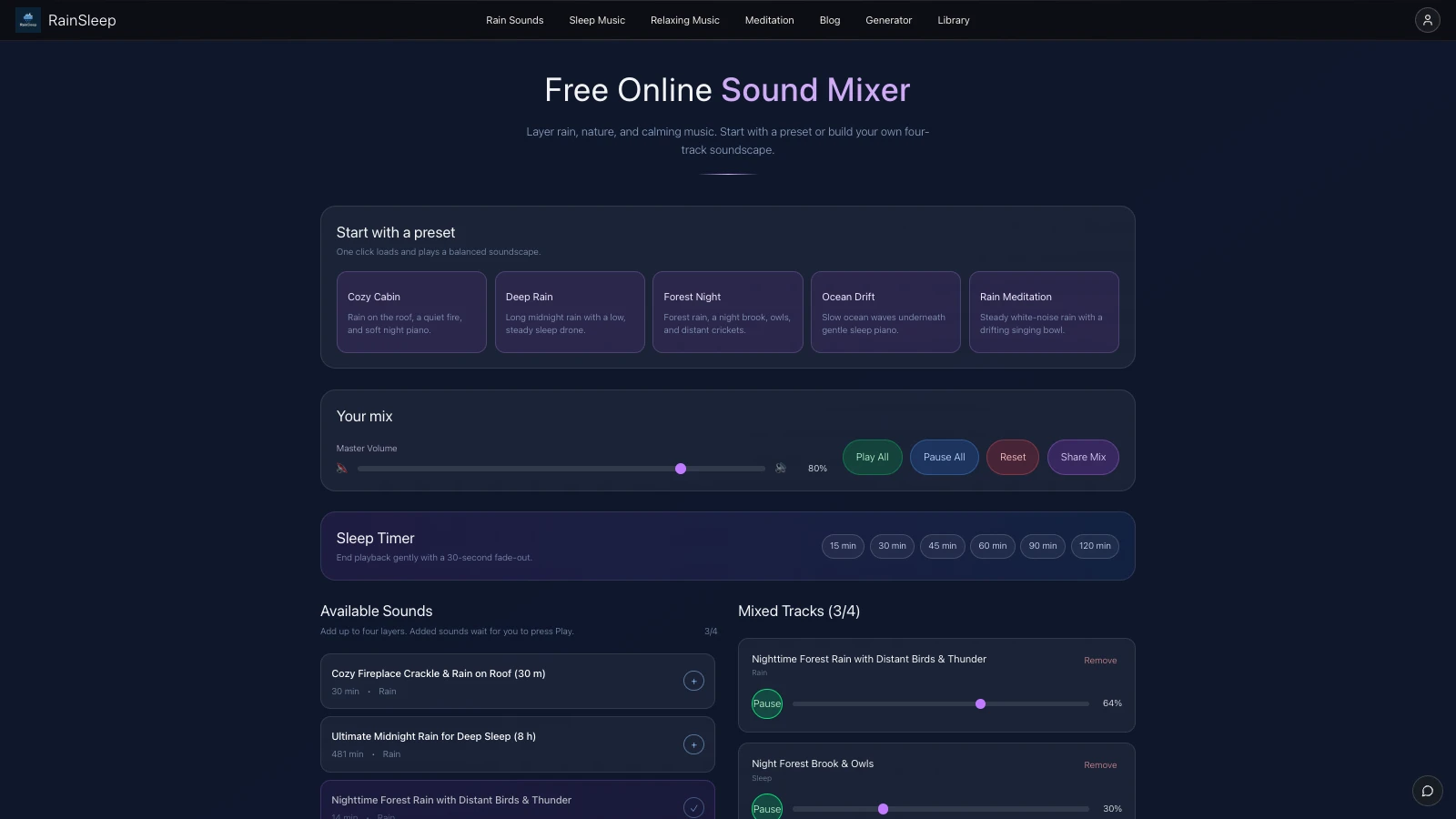Remove Nighttime Forest Rain from mixed tracks
The image size is (1456, 819).
[x=1100, y=661]
